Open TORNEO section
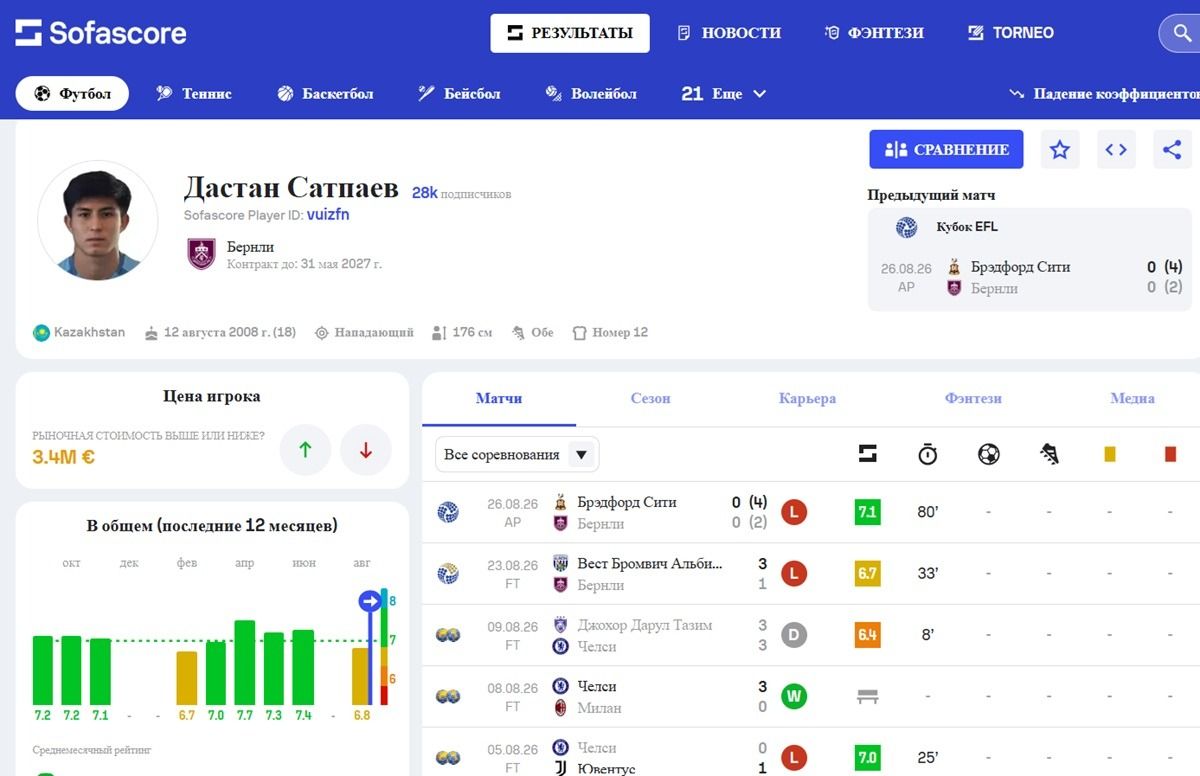Screen dimensions: 1200x776 click(x=1011, y=33)
